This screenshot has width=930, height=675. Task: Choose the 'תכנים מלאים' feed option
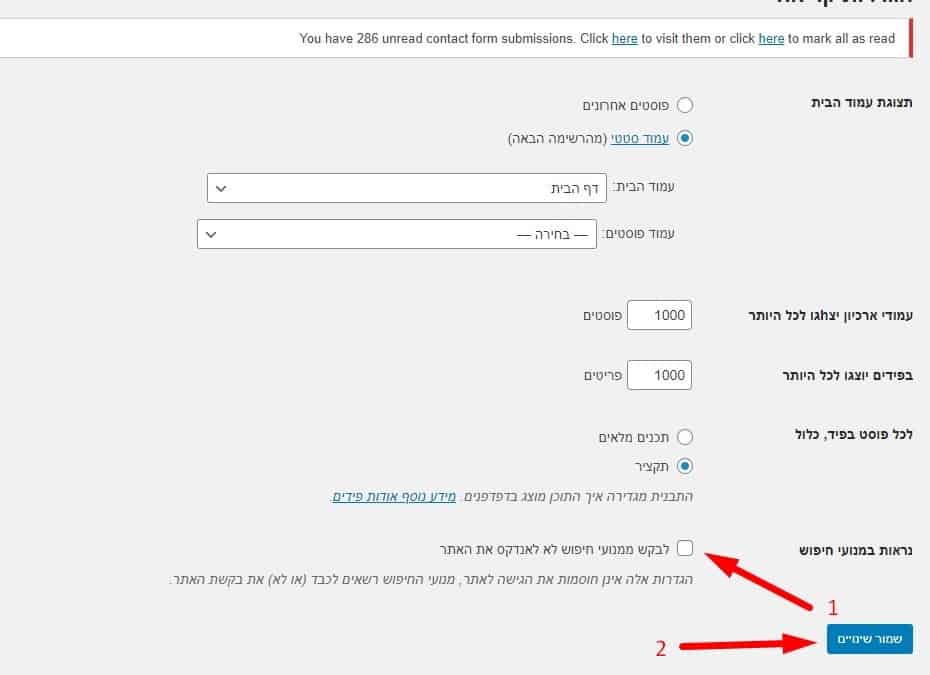684,437
